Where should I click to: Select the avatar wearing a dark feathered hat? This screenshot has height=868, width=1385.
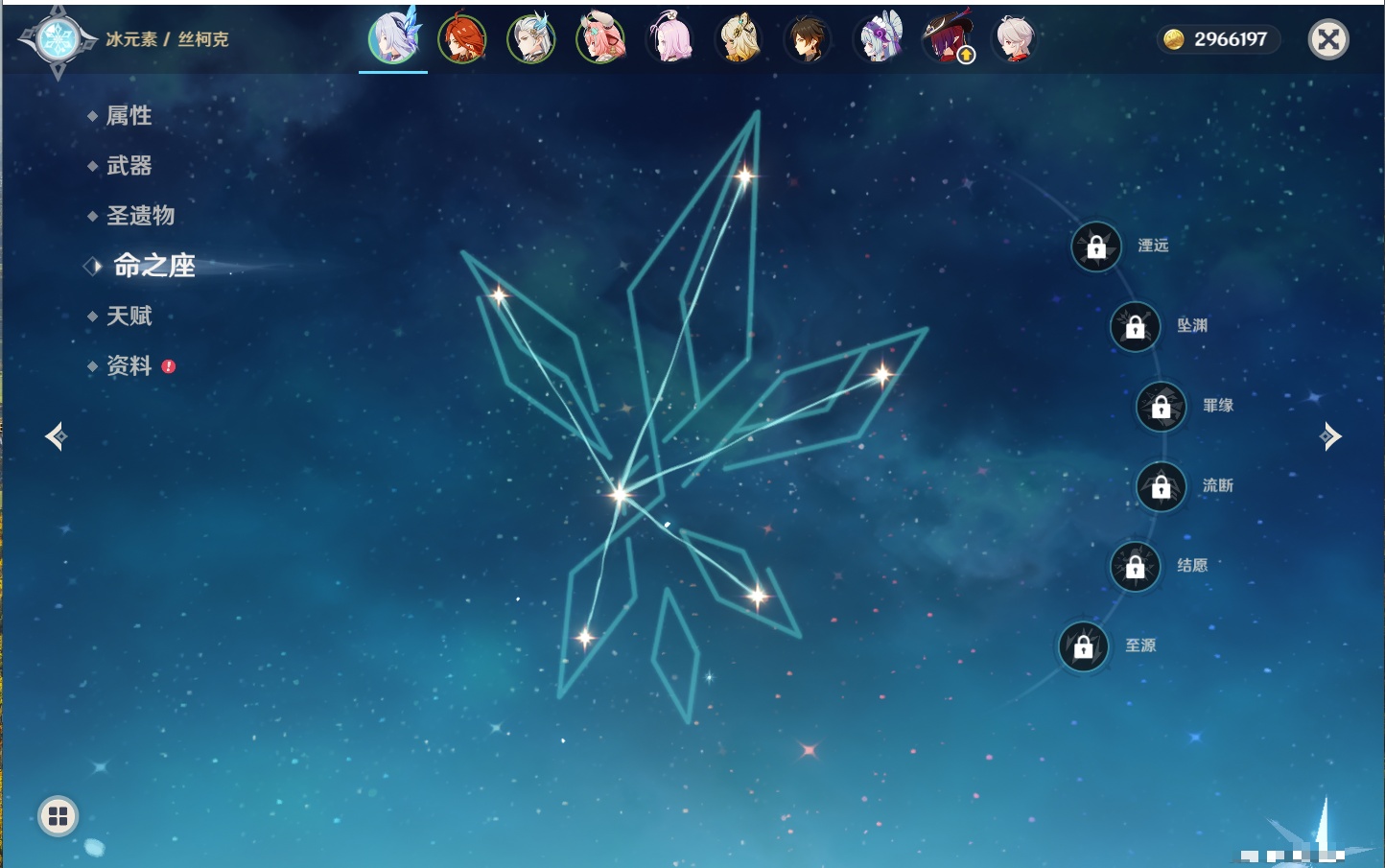click(946, 39)
